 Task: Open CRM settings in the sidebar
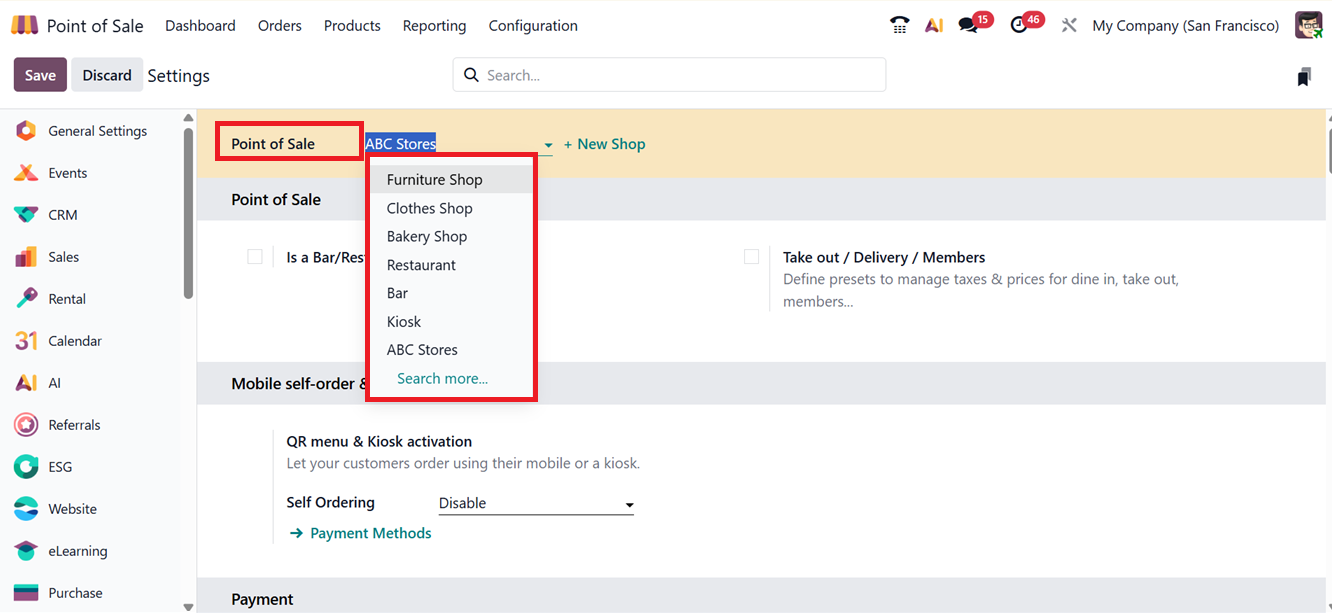point(62,215)
